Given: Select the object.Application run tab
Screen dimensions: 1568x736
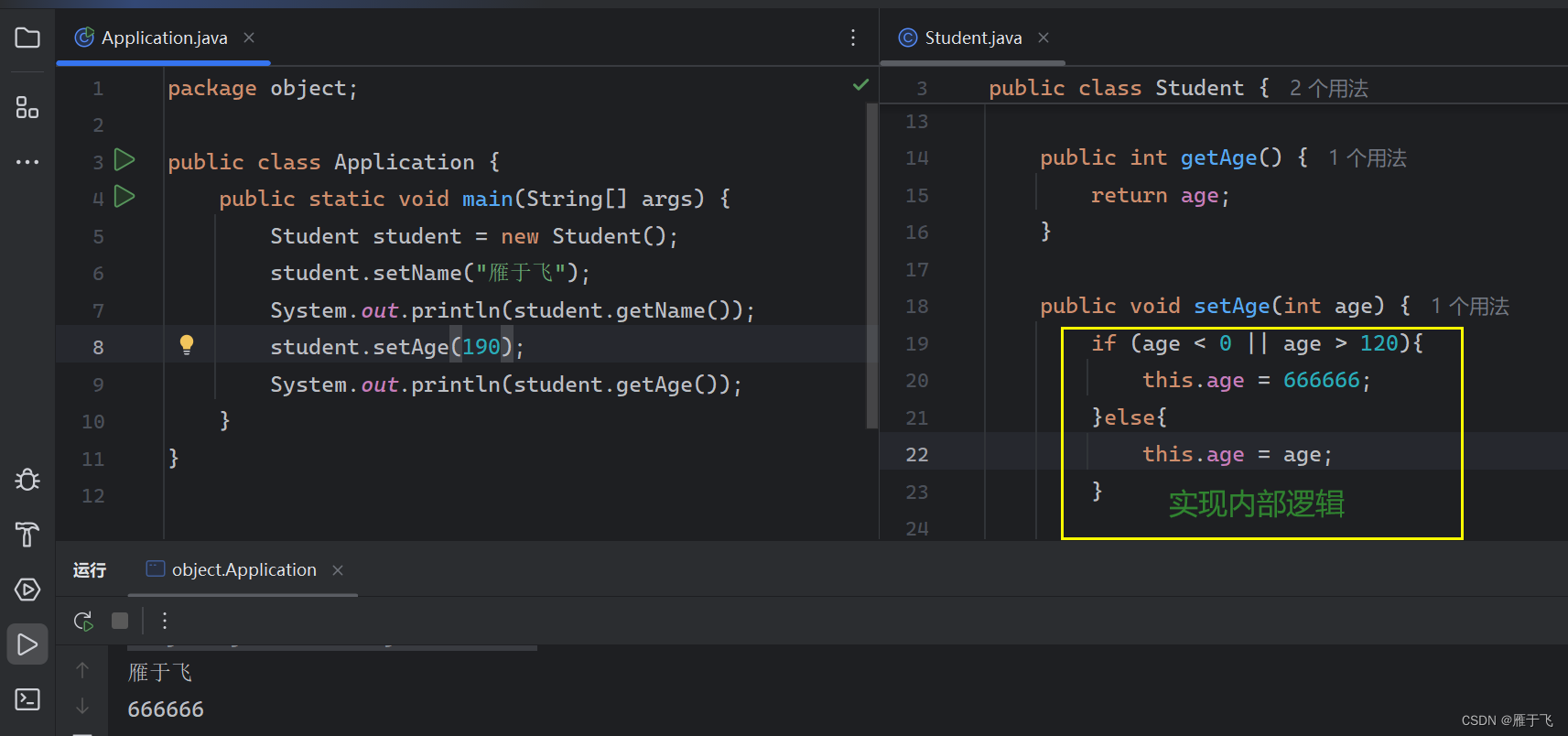Looking at the screenshot, I should click(244, 569).
